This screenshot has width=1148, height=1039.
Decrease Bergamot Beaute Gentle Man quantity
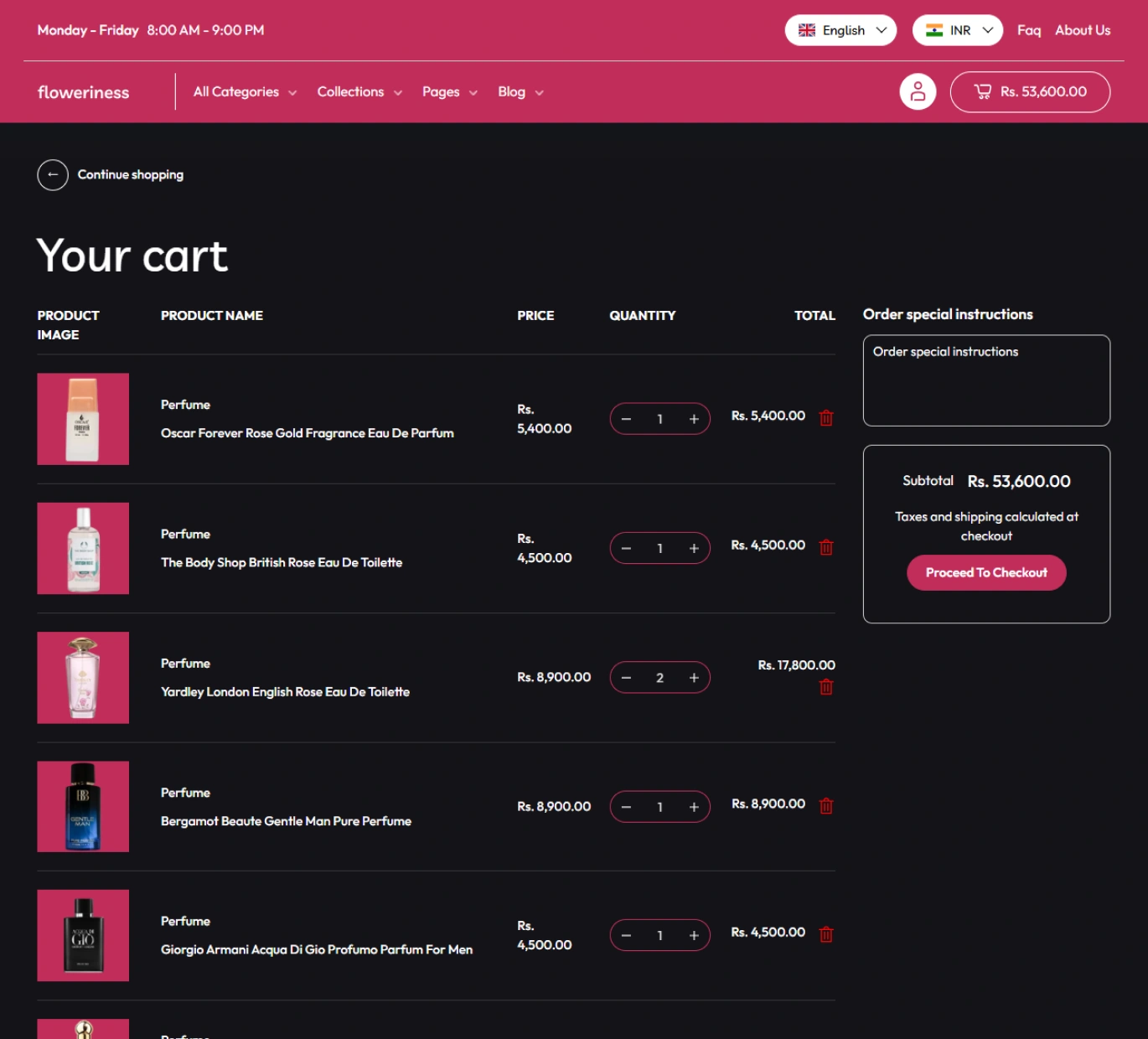[626, 807]
